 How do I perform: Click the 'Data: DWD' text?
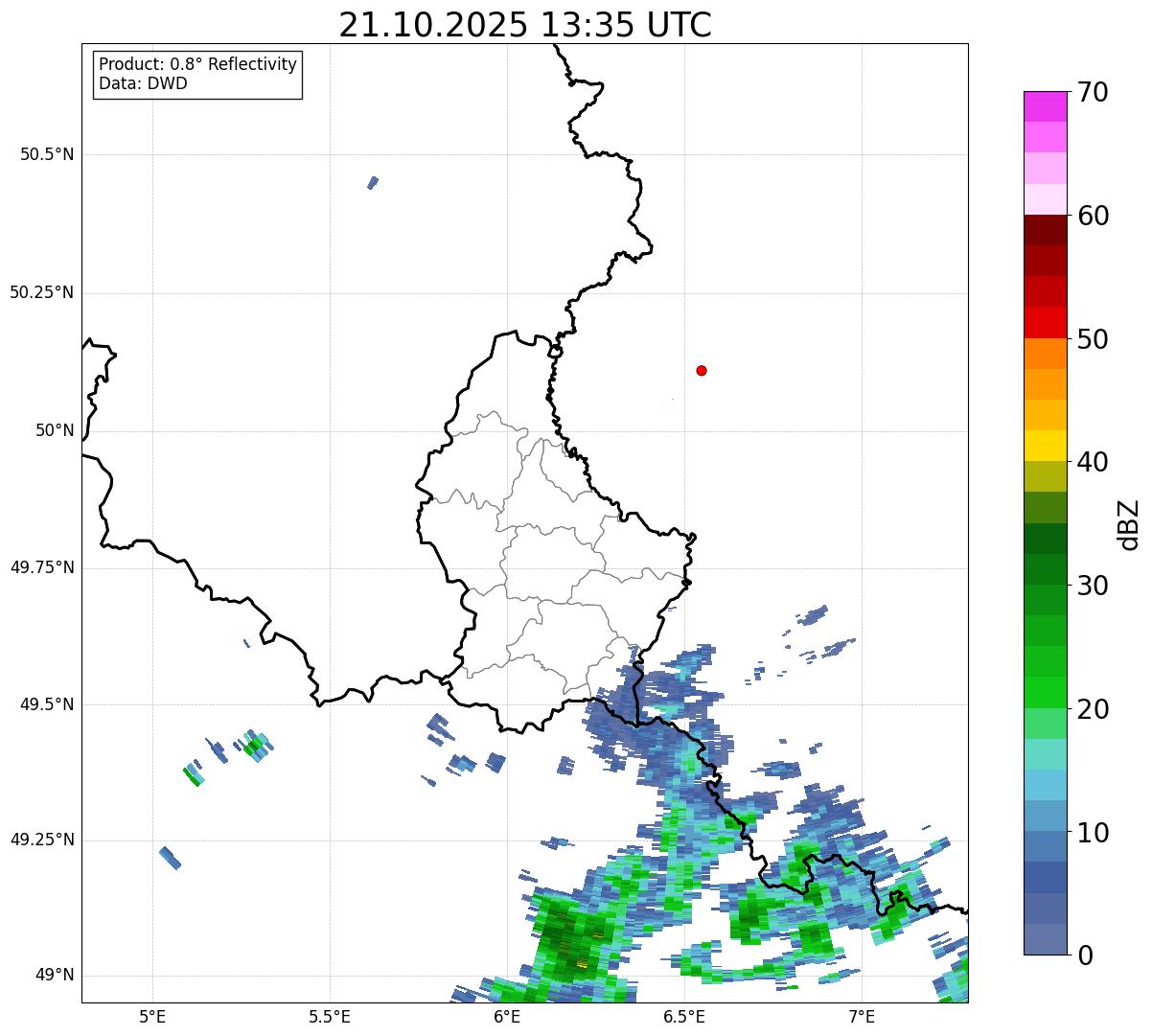[143, 83]
